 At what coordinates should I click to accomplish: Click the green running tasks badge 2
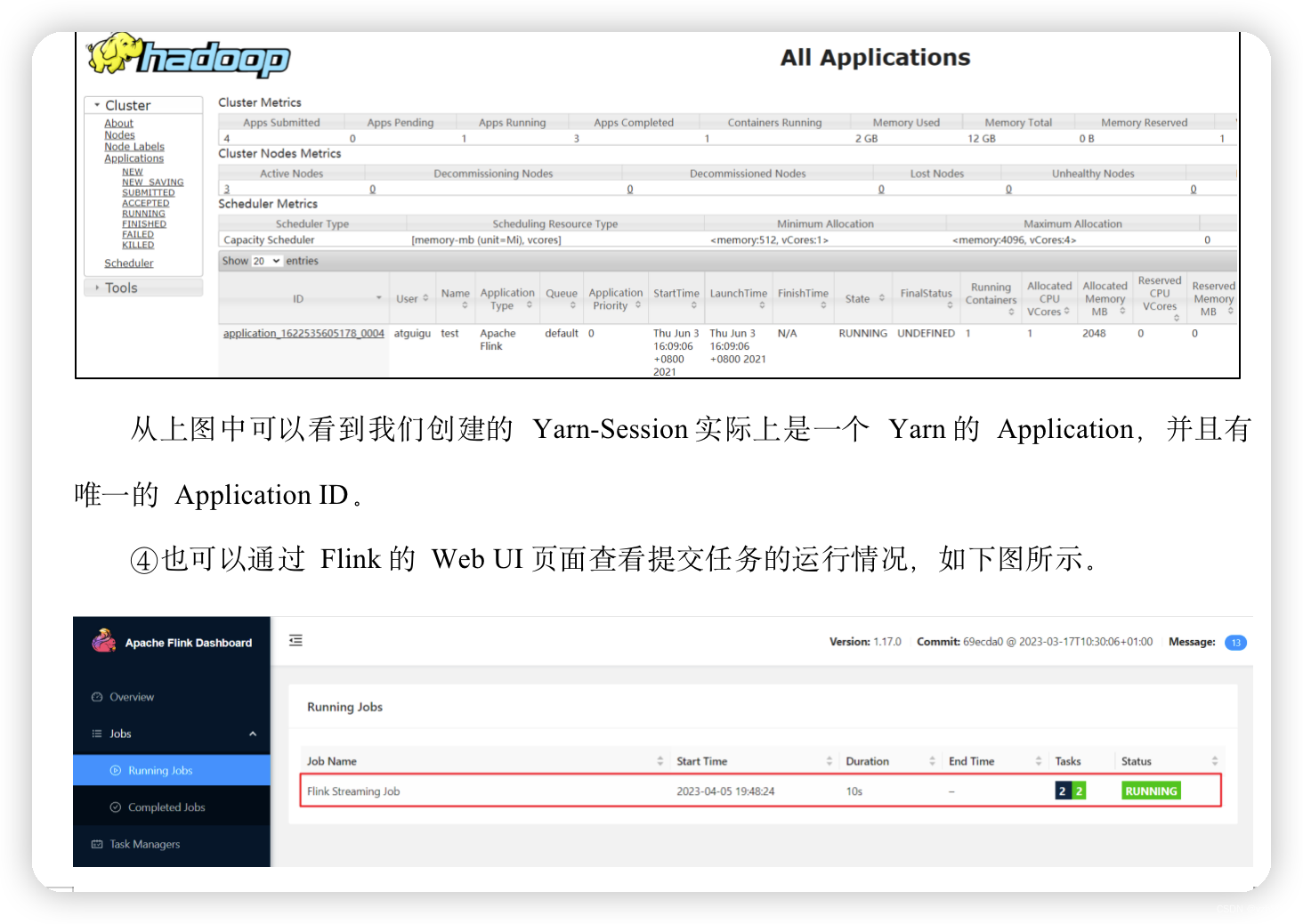tap(1079, 790)
